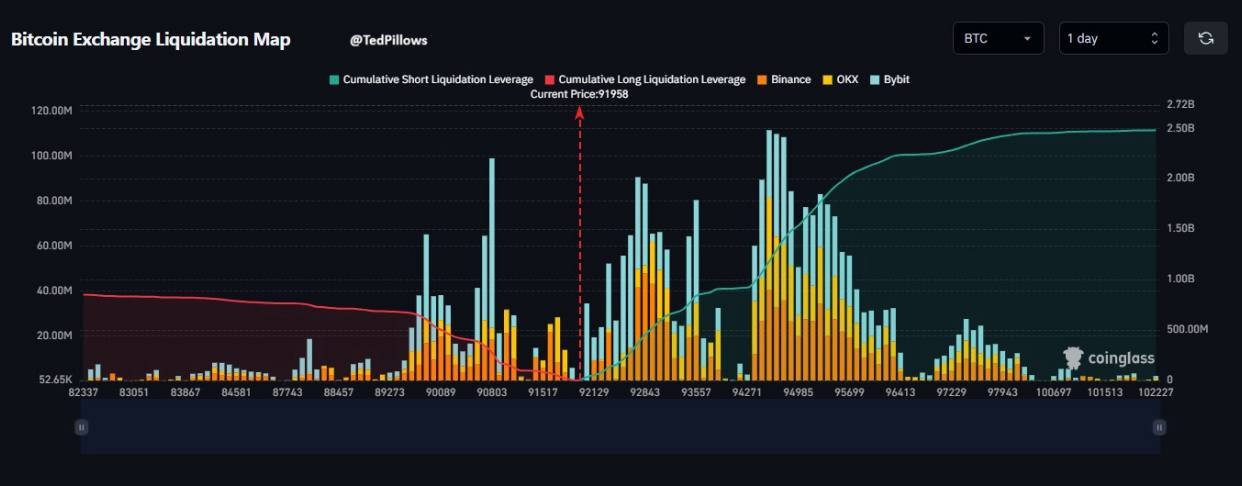Image resolution: width=1242 pixels, height=486 pixels.
Task: Click the orange Binance legend swatch
Action: pos(761,79)
